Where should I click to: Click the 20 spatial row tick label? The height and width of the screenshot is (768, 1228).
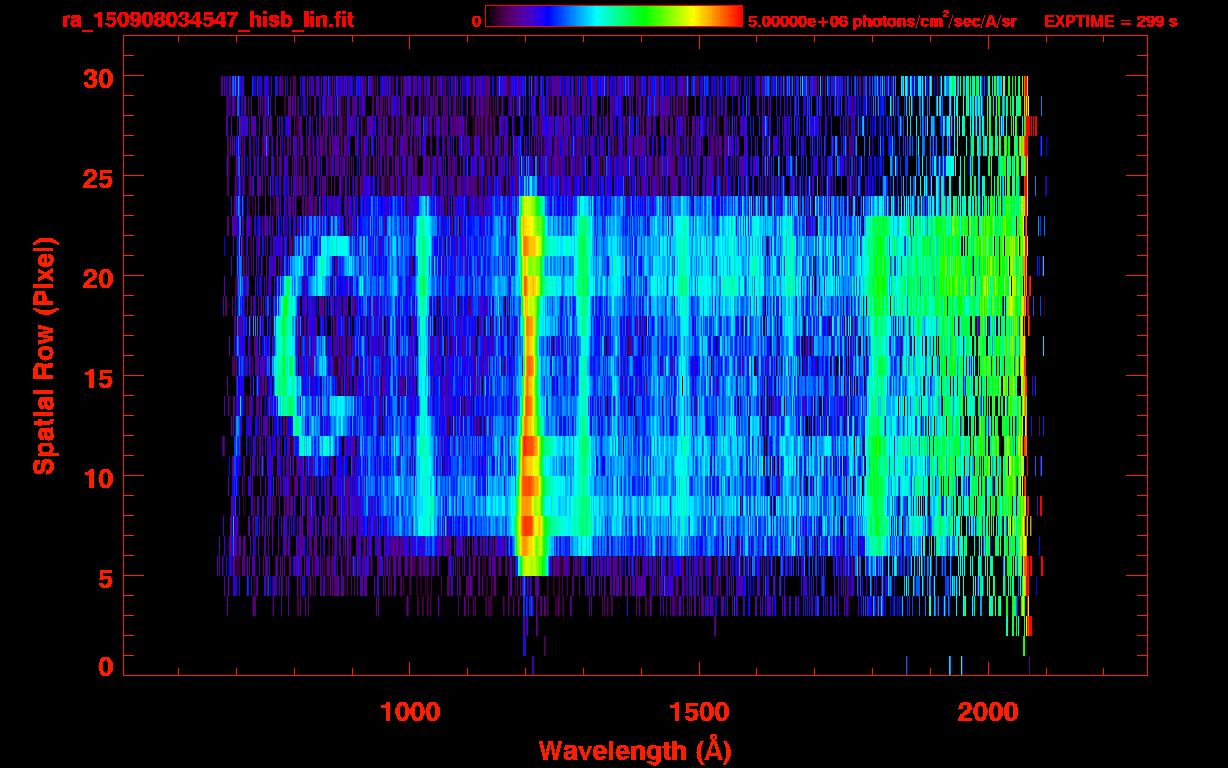(x=98, y=277)
